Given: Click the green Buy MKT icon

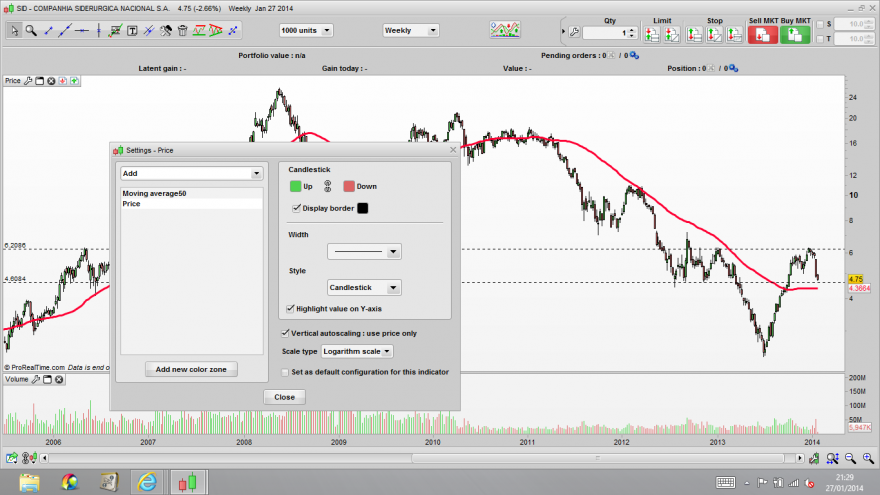Looking at the screenshot, I should coord(795,35).
